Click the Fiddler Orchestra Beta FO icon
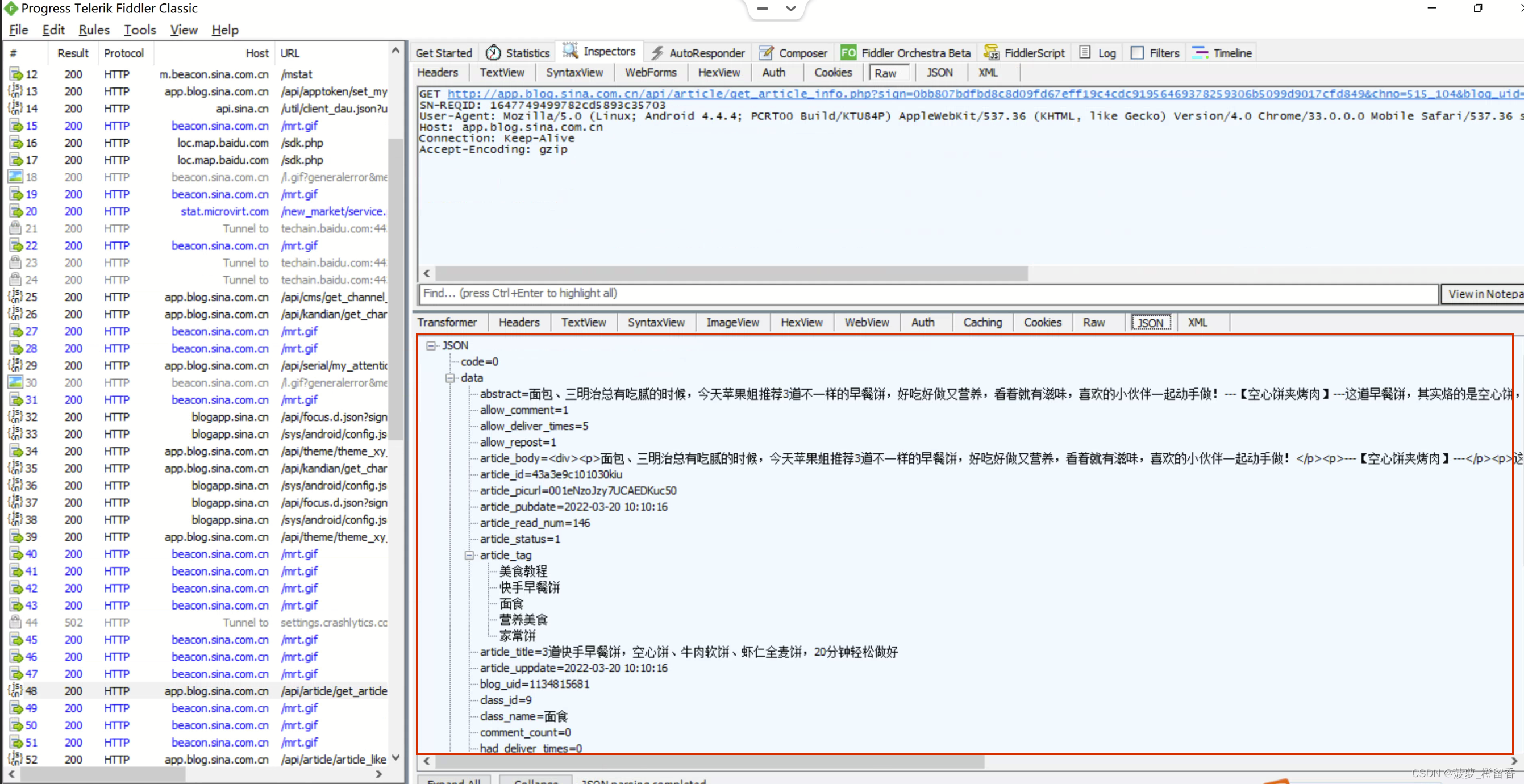Image resolution: width=1524 pixels, height=784 pixels. click(848, 53)
